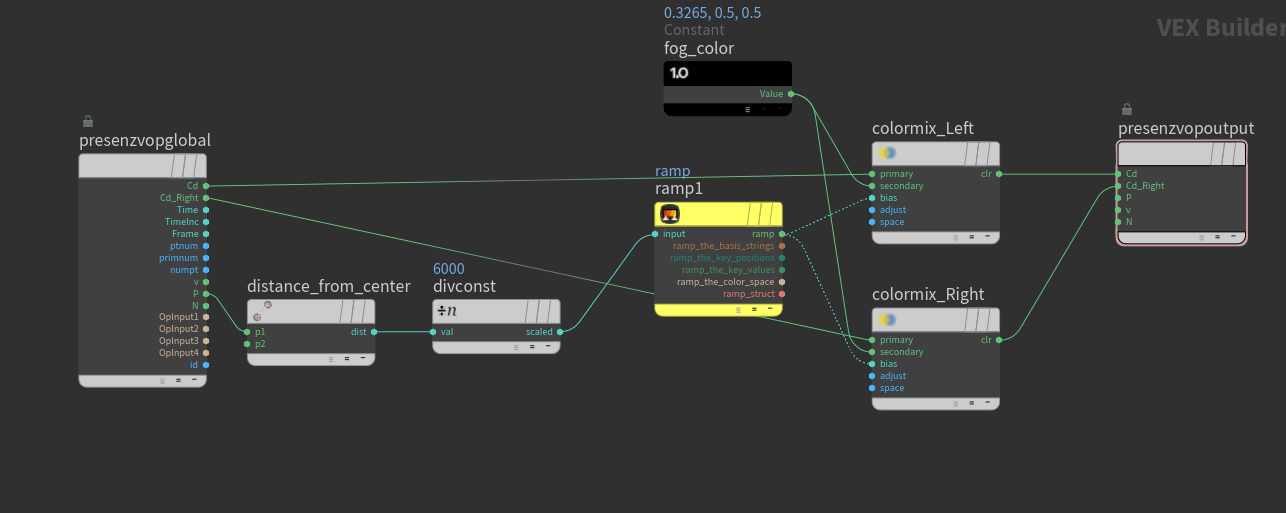Viewport: 1286px width, 513px height.
Task: Click the clr output port on colormix_Right
Action: (999, 340)
